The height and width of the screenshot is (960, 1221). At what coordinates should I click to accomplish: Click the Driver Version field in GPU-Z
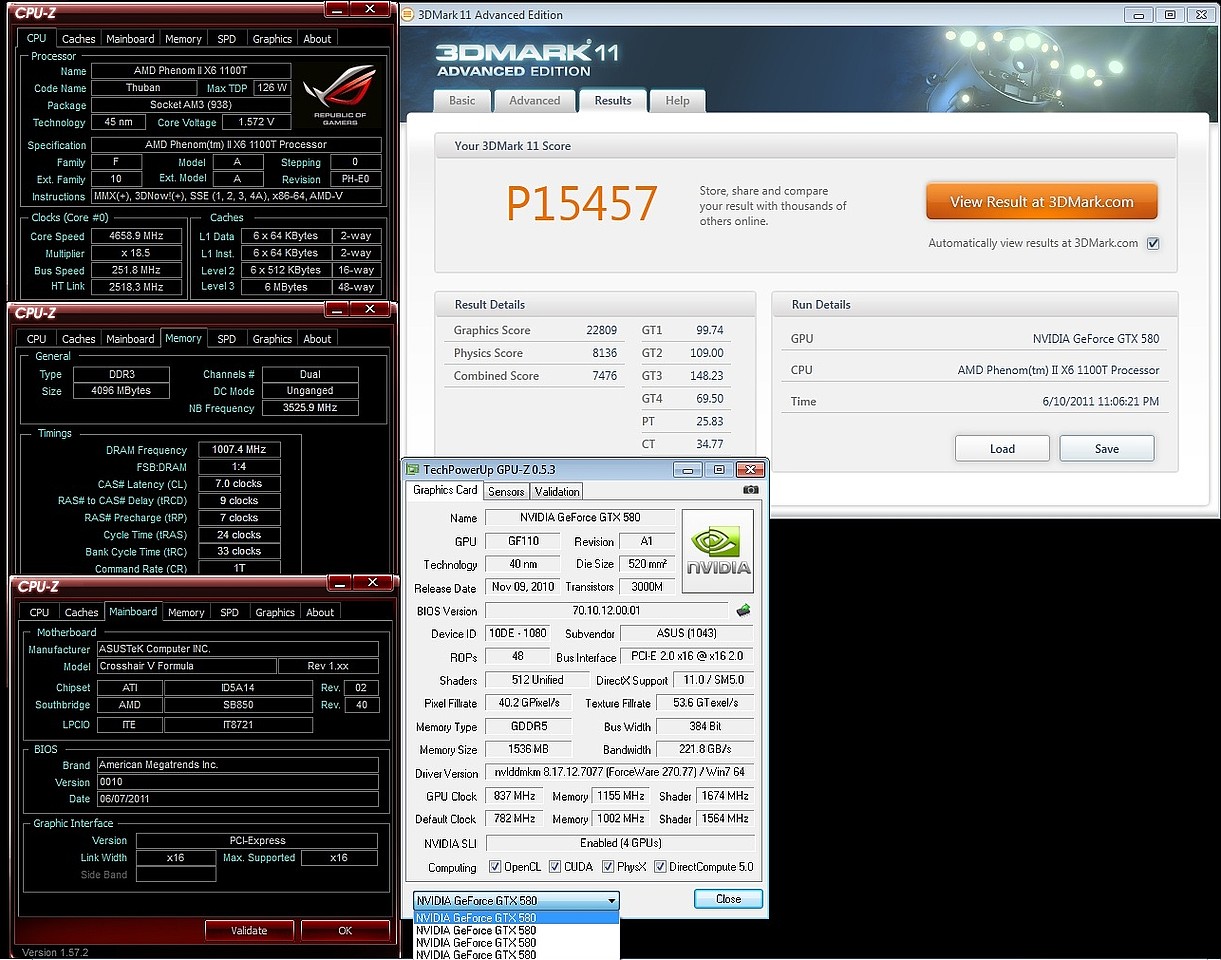point(620,772)
